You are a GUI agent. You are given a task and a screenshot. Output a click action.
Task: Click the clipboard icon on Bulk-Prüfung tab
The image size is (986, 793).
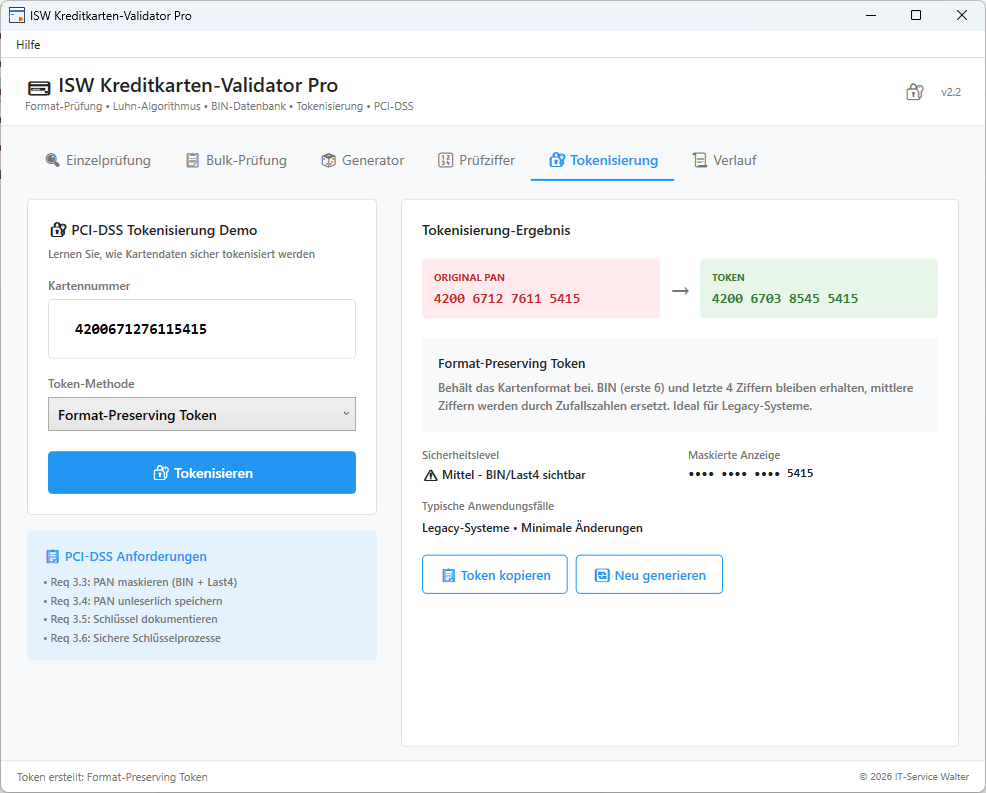pyautogui.click(x=193, y=160)
